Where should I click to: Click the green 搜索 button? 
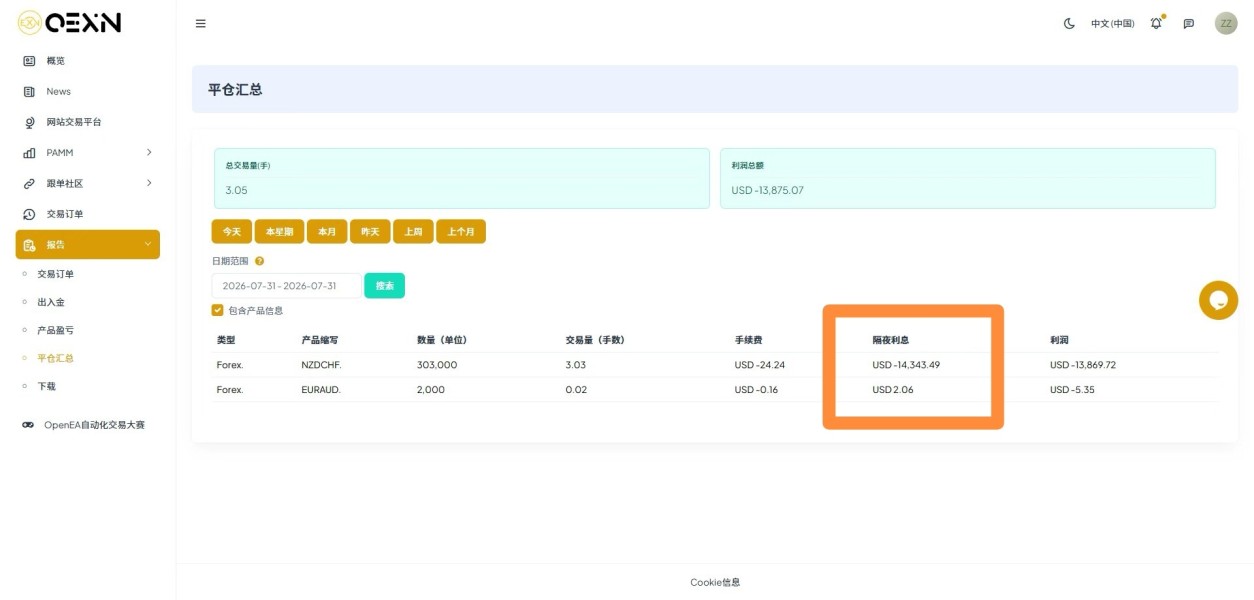(x=385, y=286)
